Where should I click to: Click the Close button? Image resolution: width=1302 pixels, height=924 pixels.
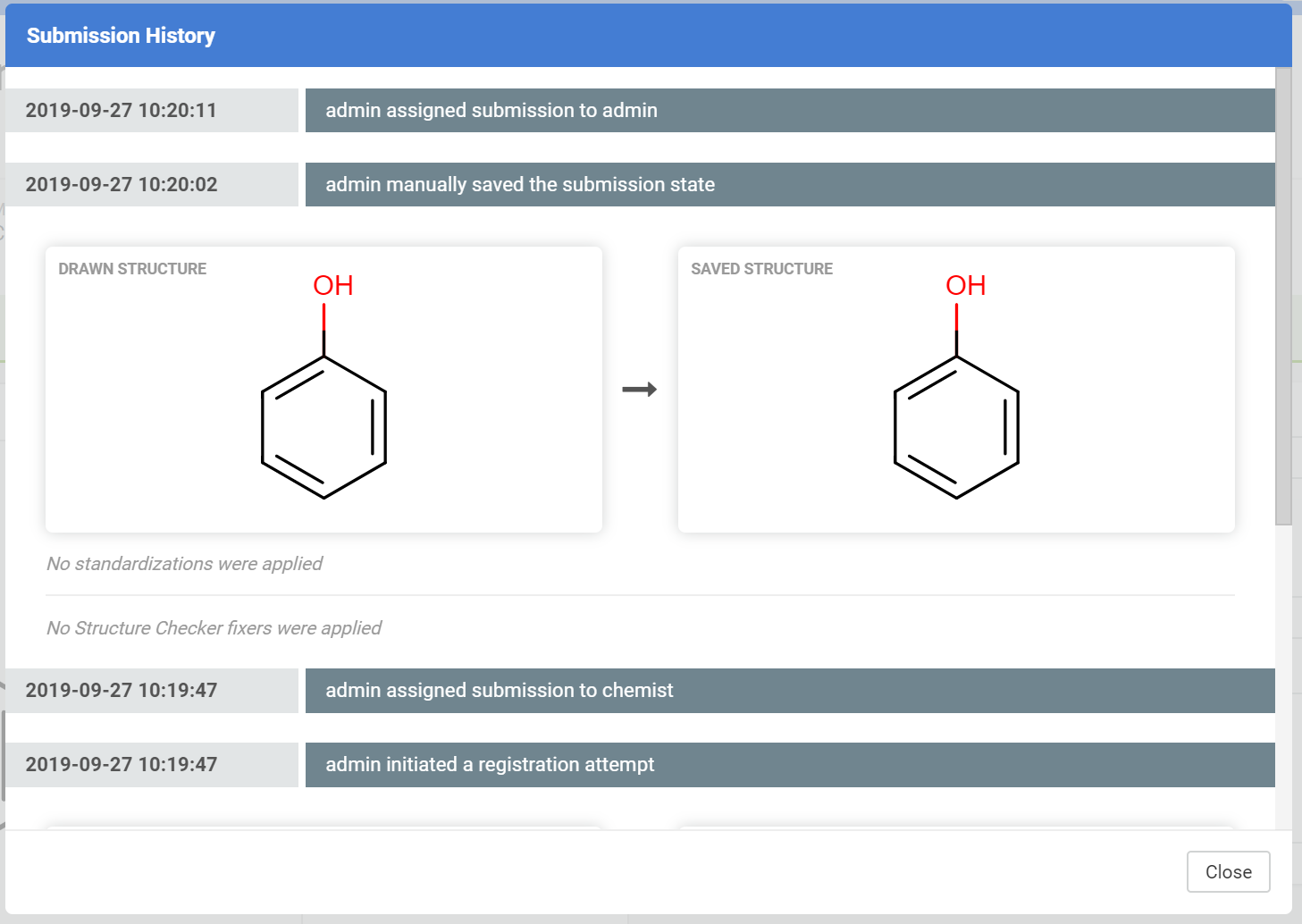(1228, 871)
